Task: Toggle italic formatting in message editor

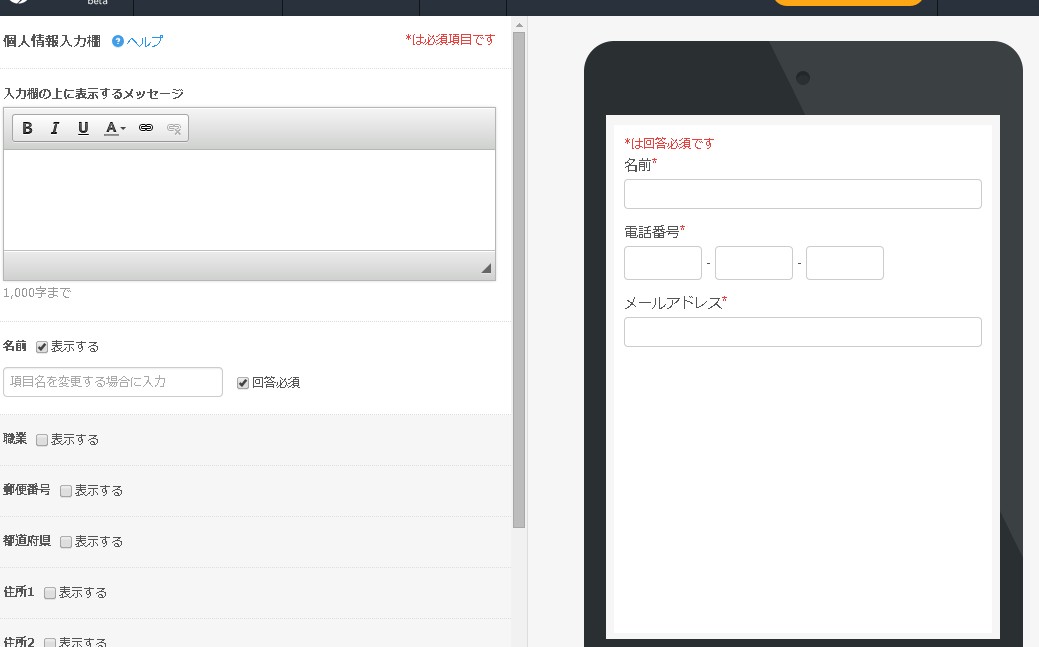Action: [x=55, y=128]
